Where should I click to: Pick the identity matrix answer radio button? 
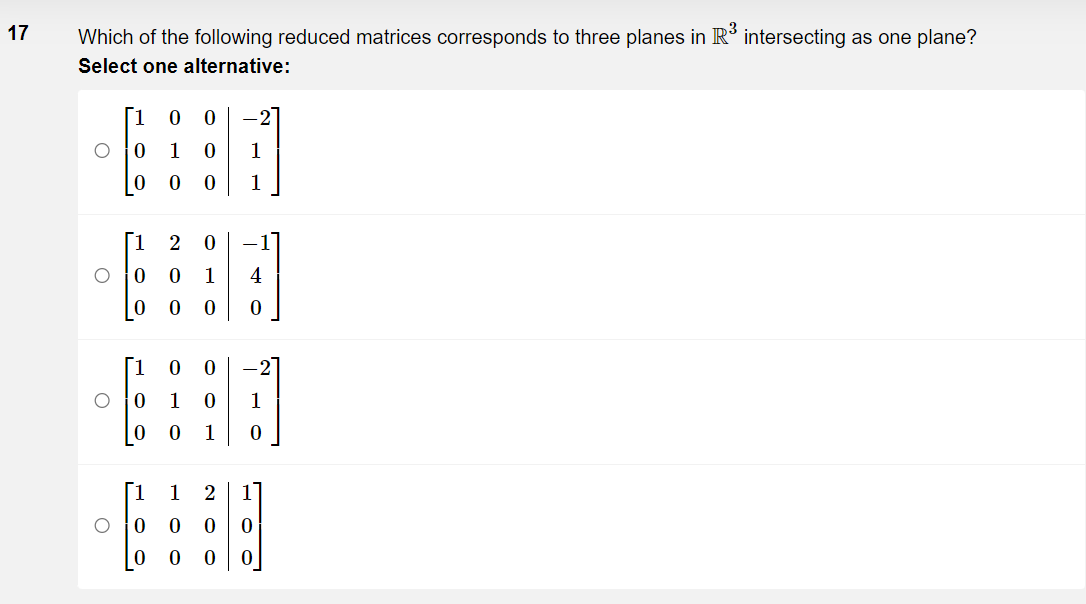point(102,400)
